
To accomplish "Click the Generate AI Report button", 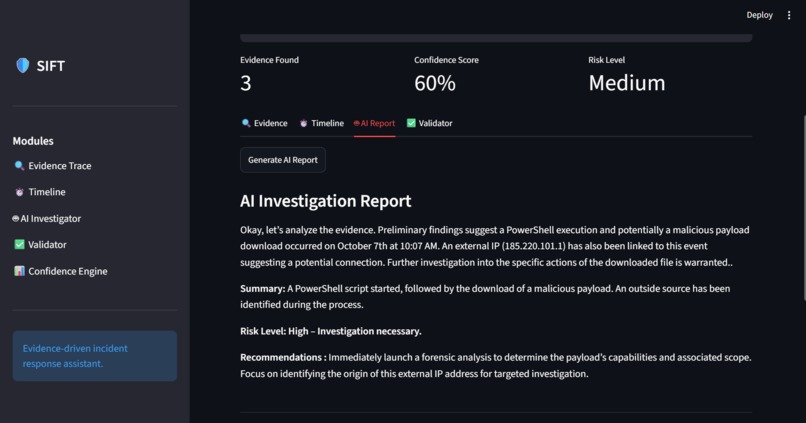I will [x=283, y=160].
